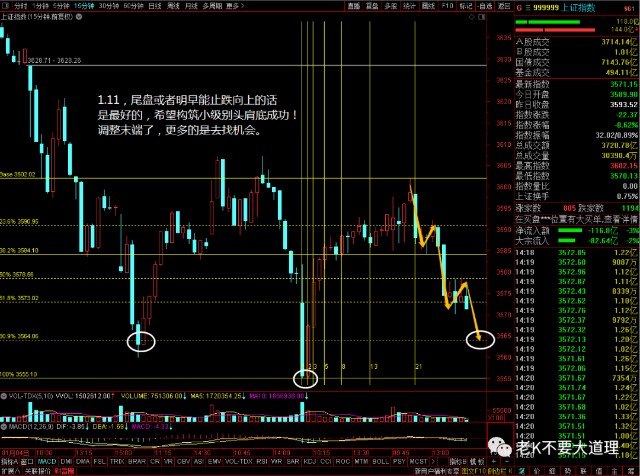Screen dimensions: 640x476
Task: Select the CR indicator tab
Action: (x=155, y=461)
